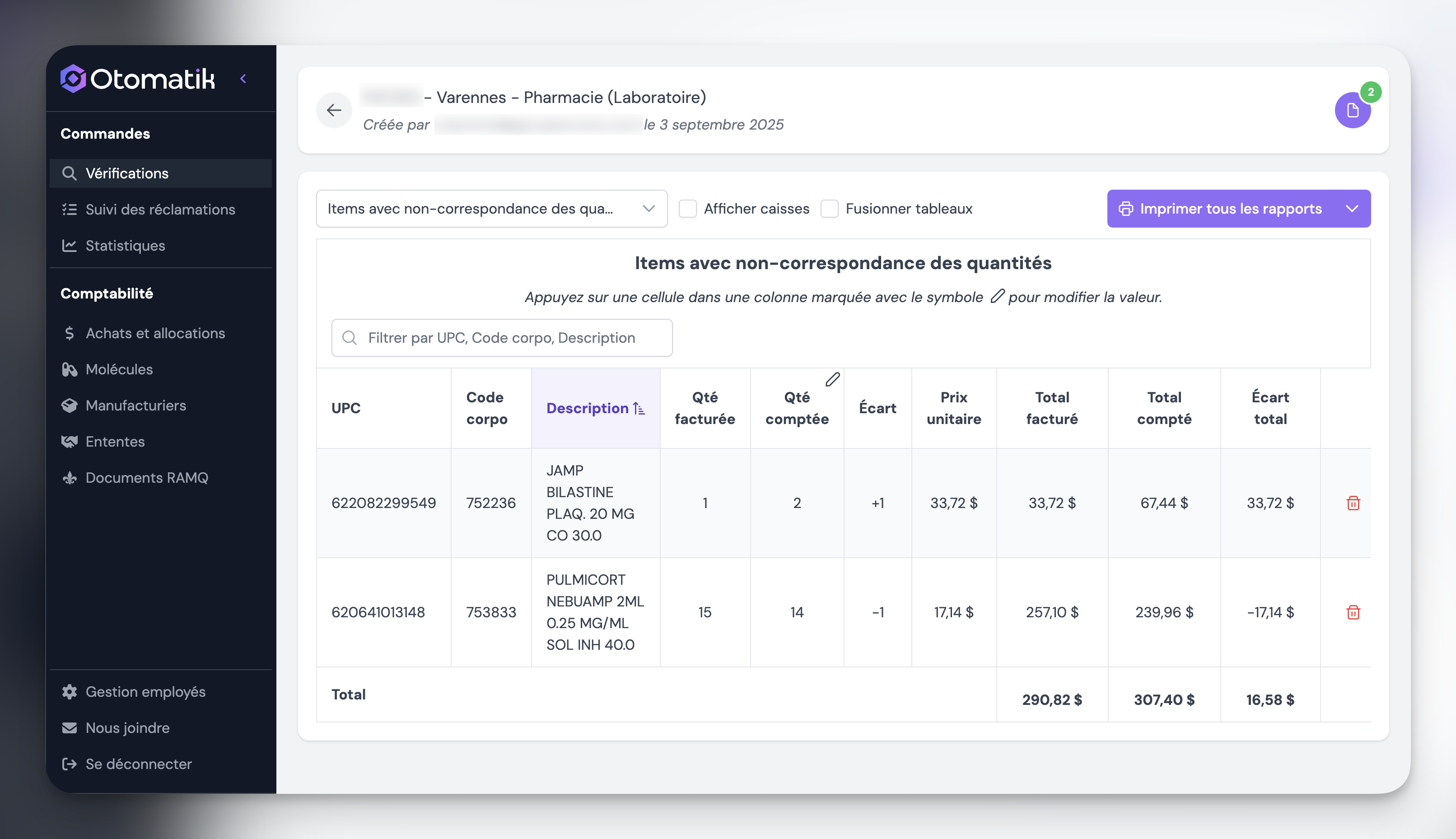Click the back arrow button

click(x=334, y=110)
